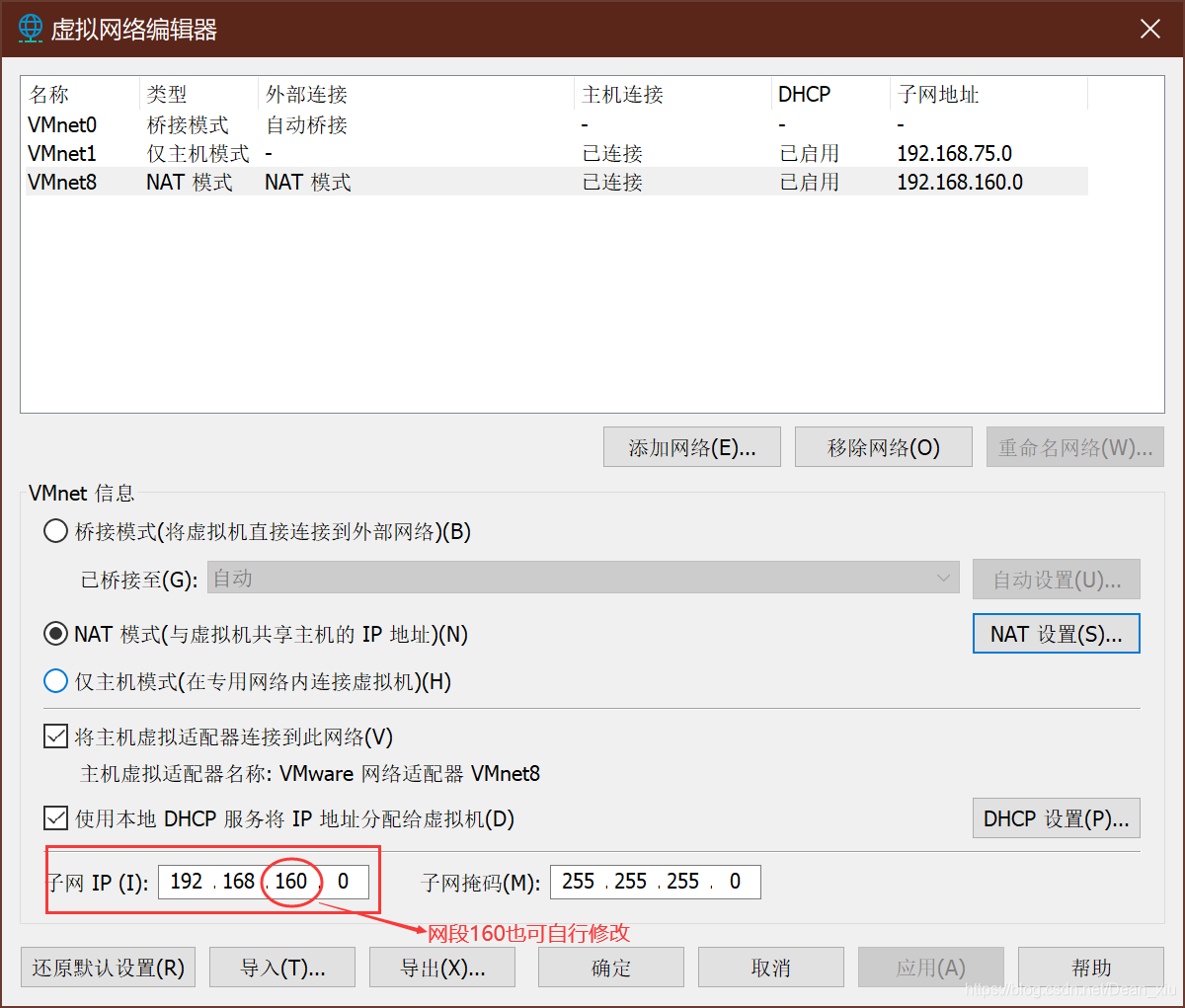Click the 名称 column header
Viewport: 1185px width, 1008px height.
tap(80, 95)
